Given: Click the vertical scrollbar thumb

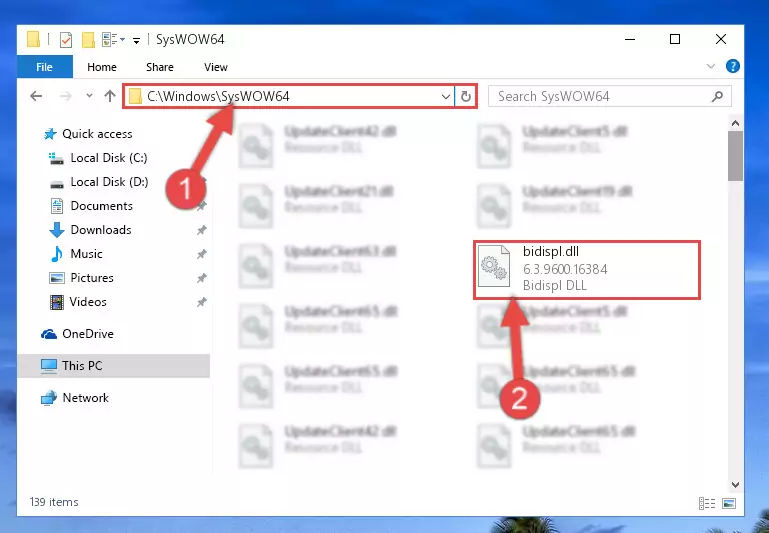Looking at the screenshot, I should tap(735, 156).
